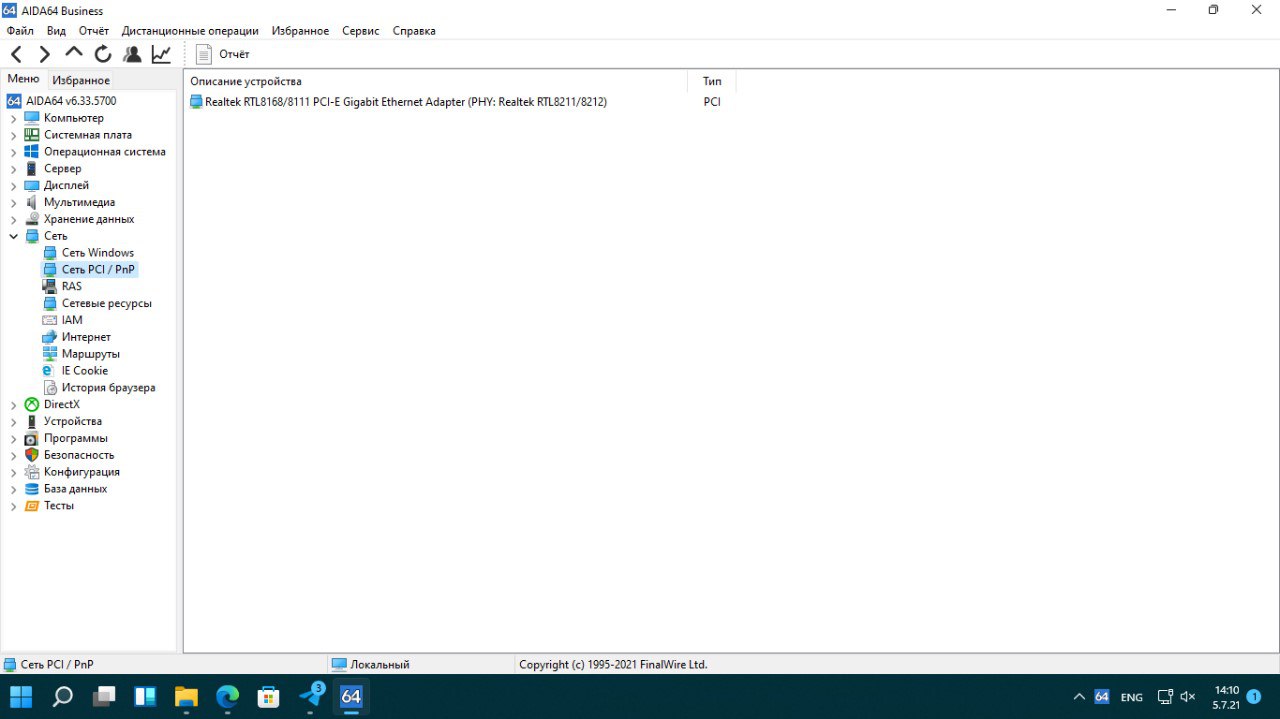This screenshot has width=1280, height=719.
Task: Go up one level with the up arrow
Action: tap(74, 54)
